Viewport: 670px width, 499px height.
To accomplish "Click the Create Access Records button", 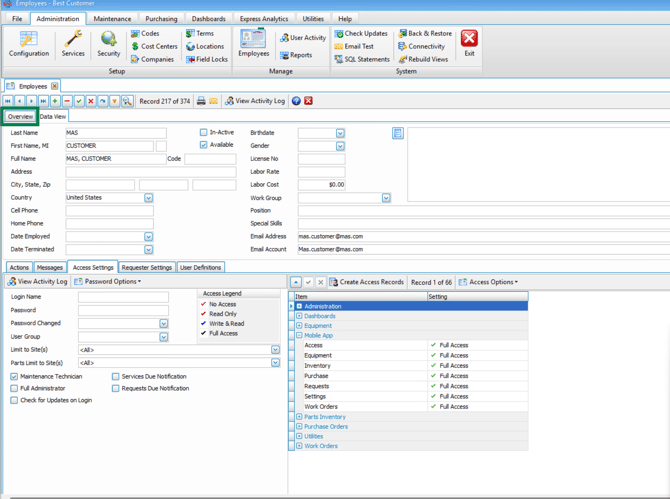I will pyautogui.click(x=366, y=282).
